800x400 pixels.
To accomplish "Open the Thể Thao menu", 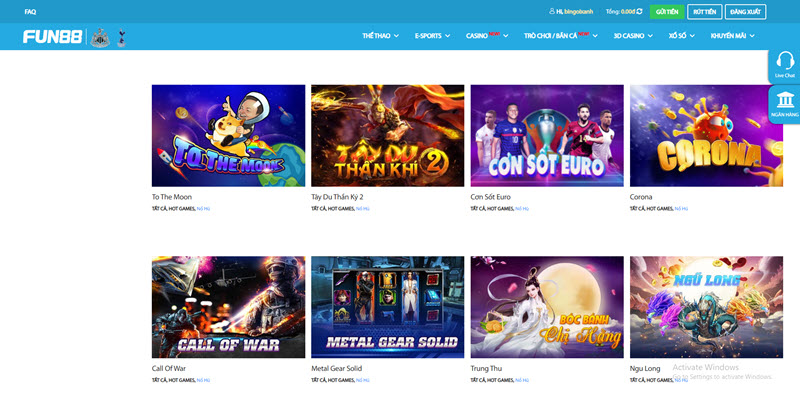I will click(376, 36).
